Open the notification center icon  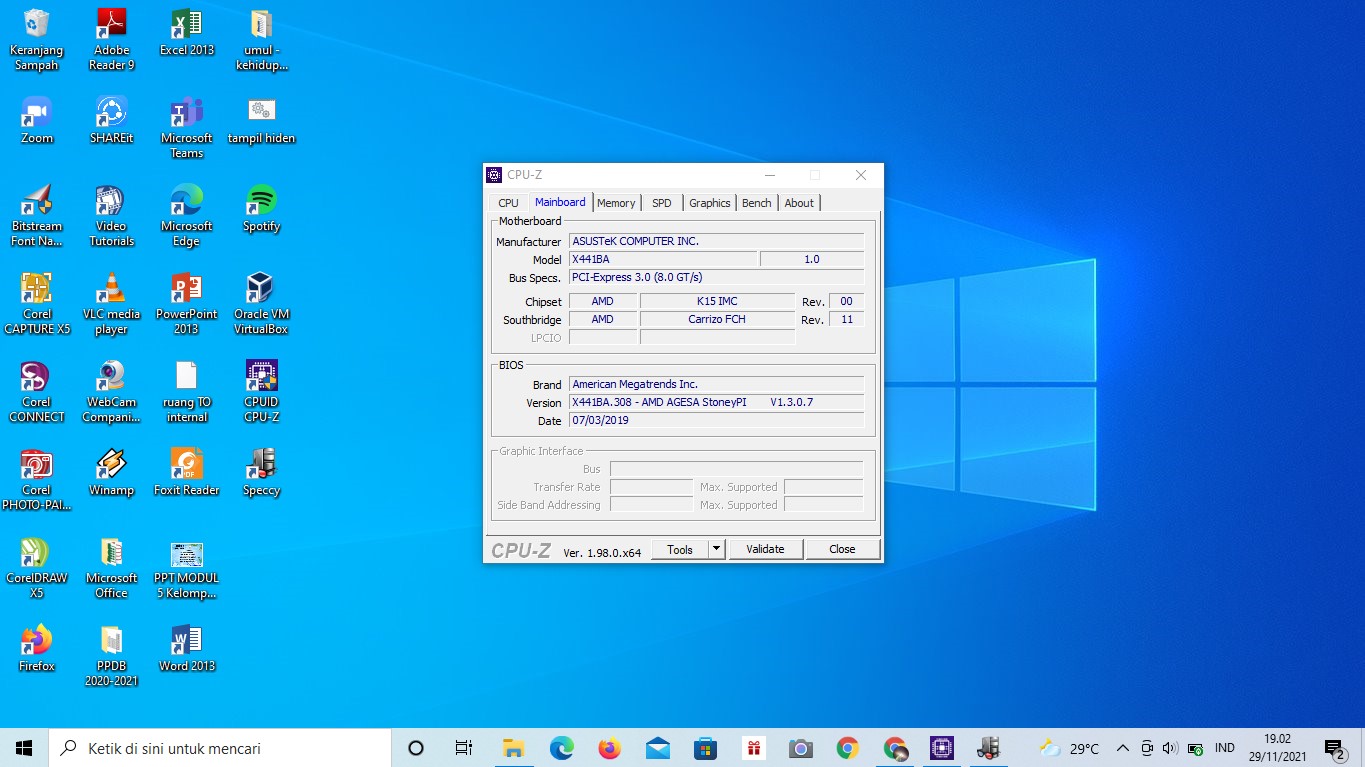[x=1335, y=748]
